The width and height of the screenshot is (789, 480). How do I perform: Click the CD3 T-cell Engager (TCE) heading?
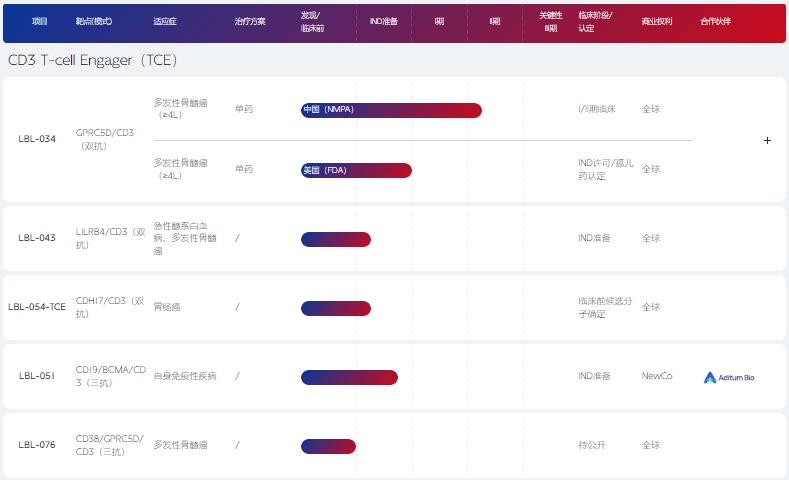[92, 60]
